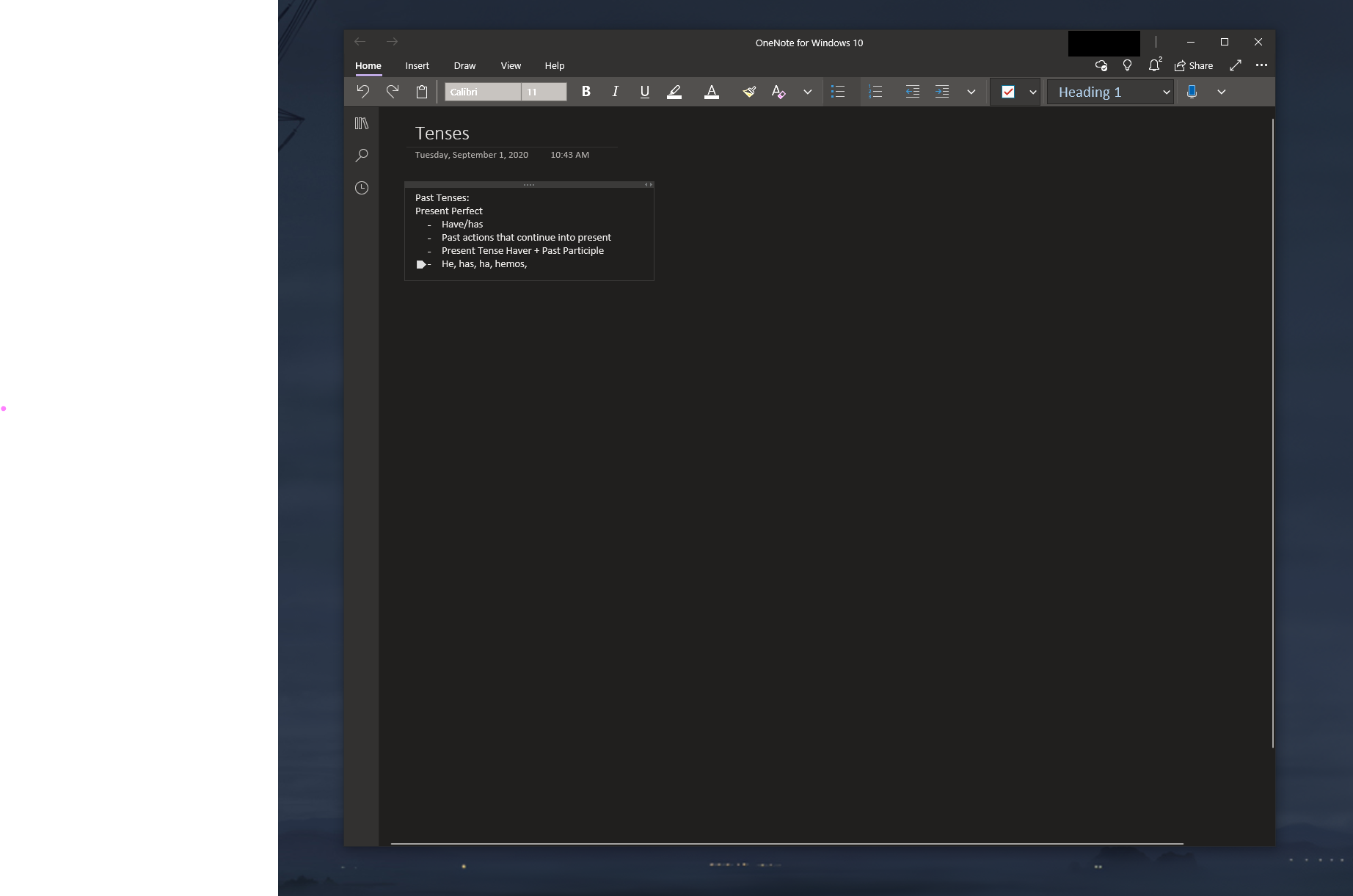Image resolution: width=1353 pixels, height=896 pixels.
Task: Open the Draw tab
Action: [464, 66]
